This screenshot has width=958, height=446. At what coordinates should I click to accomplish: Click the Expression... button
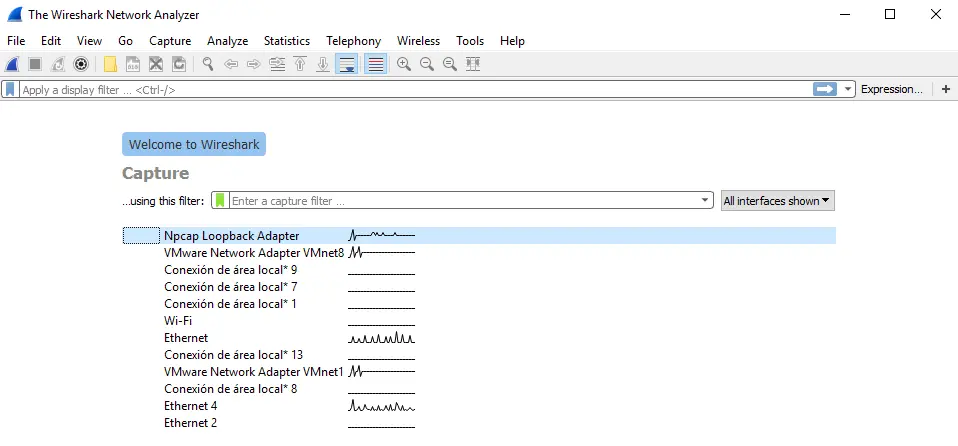click(x=891, y=89)
